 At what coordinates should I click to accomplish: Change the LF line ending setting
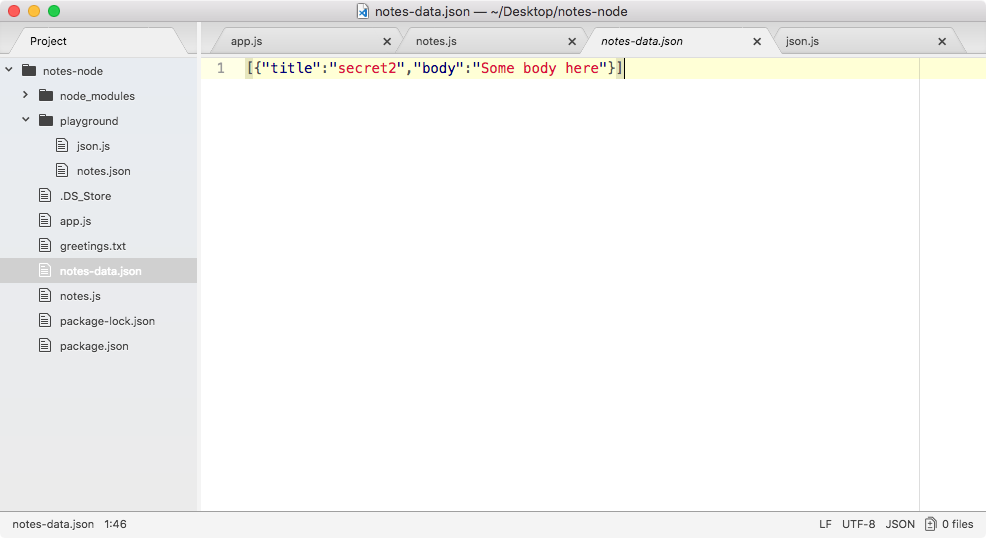point(825,524)
